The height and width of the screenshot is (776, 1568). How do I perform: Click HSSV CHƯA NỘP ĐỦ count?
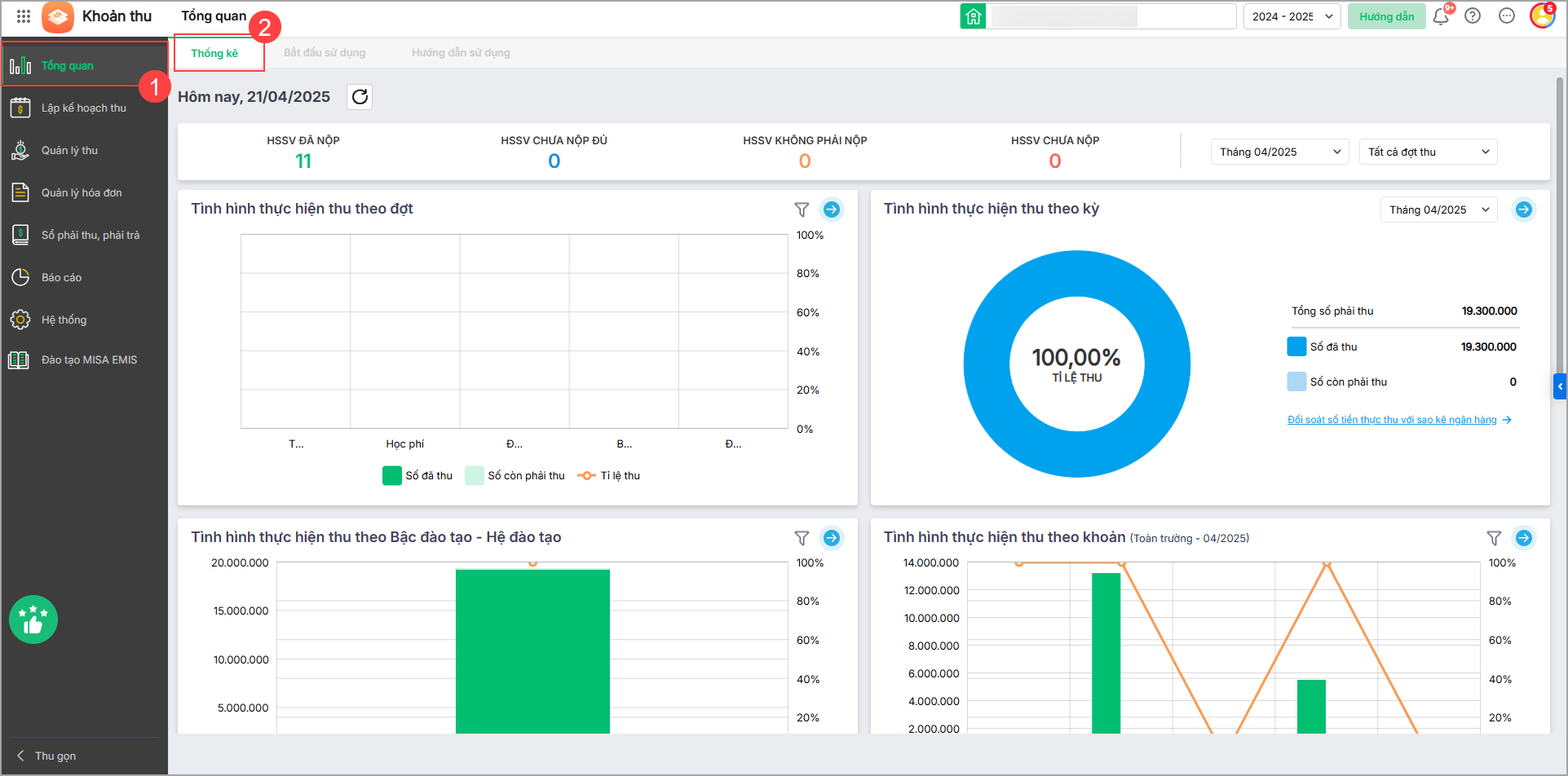point(554,161)
